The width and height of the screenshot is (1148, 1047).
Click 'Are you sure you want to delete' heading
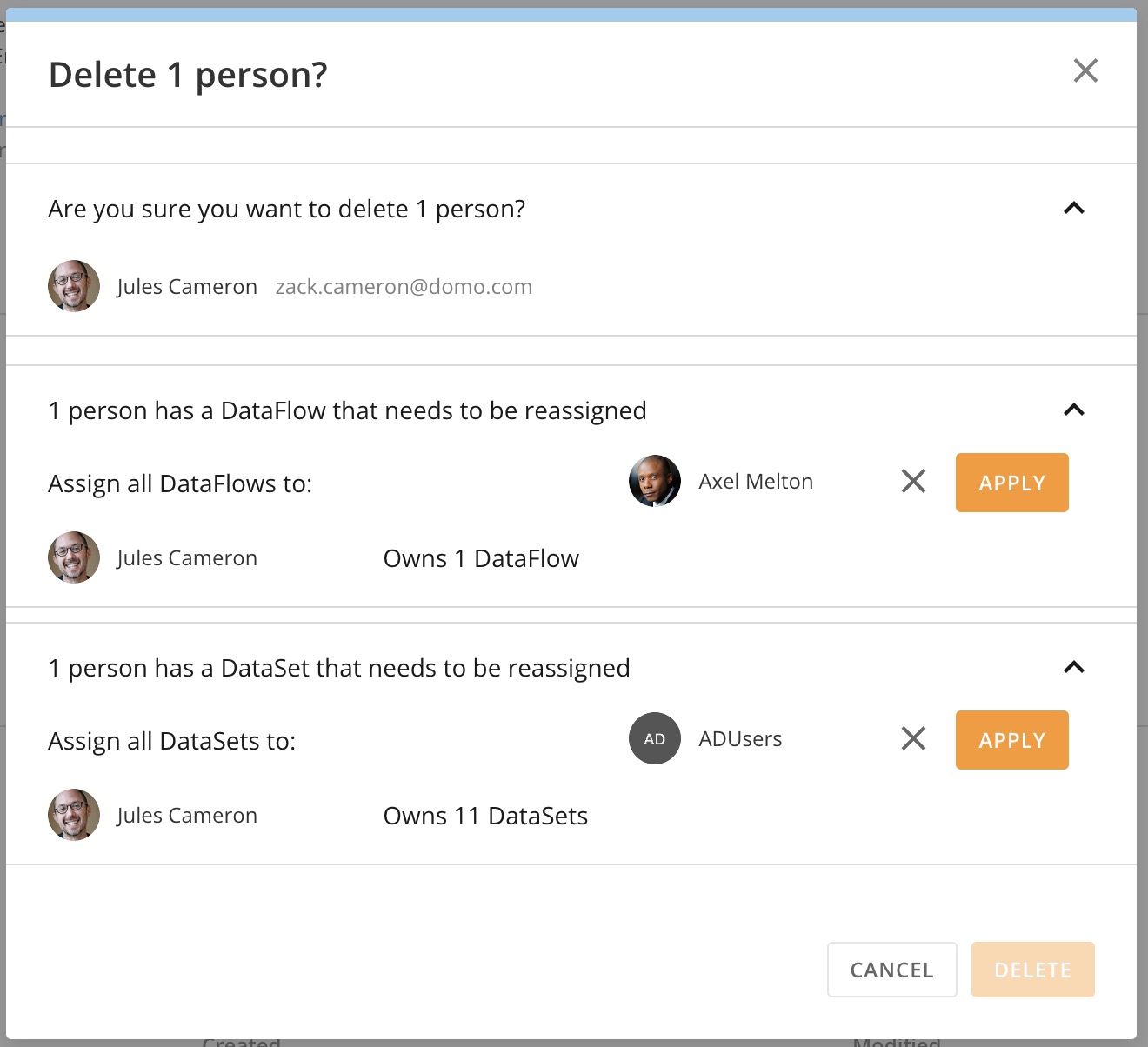click(x=287, y=210)
